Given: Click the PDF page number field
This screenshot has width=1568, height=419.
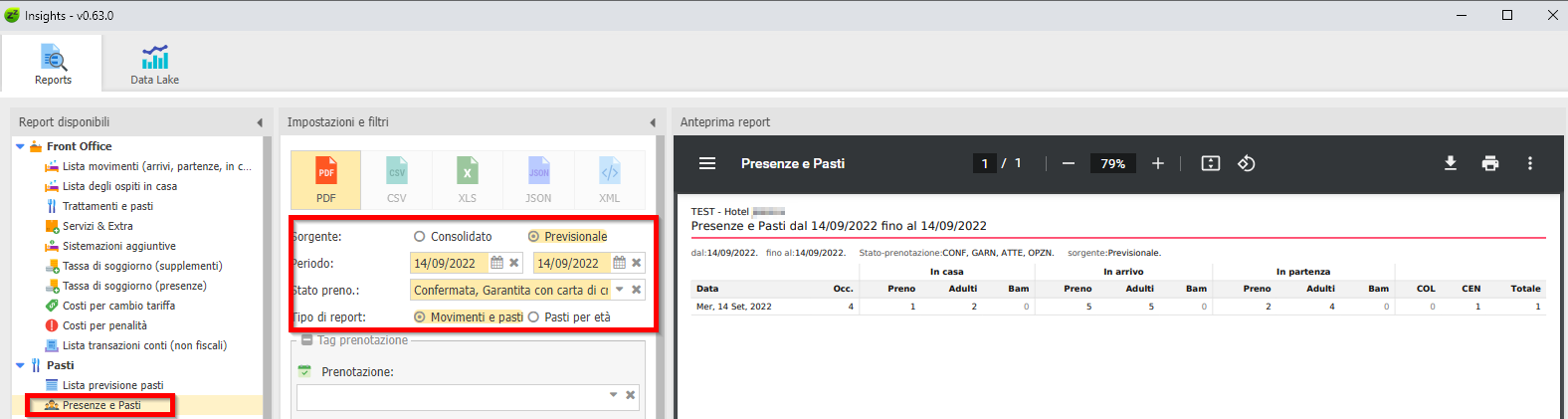Looking at the screenshot, I should 985,163.
